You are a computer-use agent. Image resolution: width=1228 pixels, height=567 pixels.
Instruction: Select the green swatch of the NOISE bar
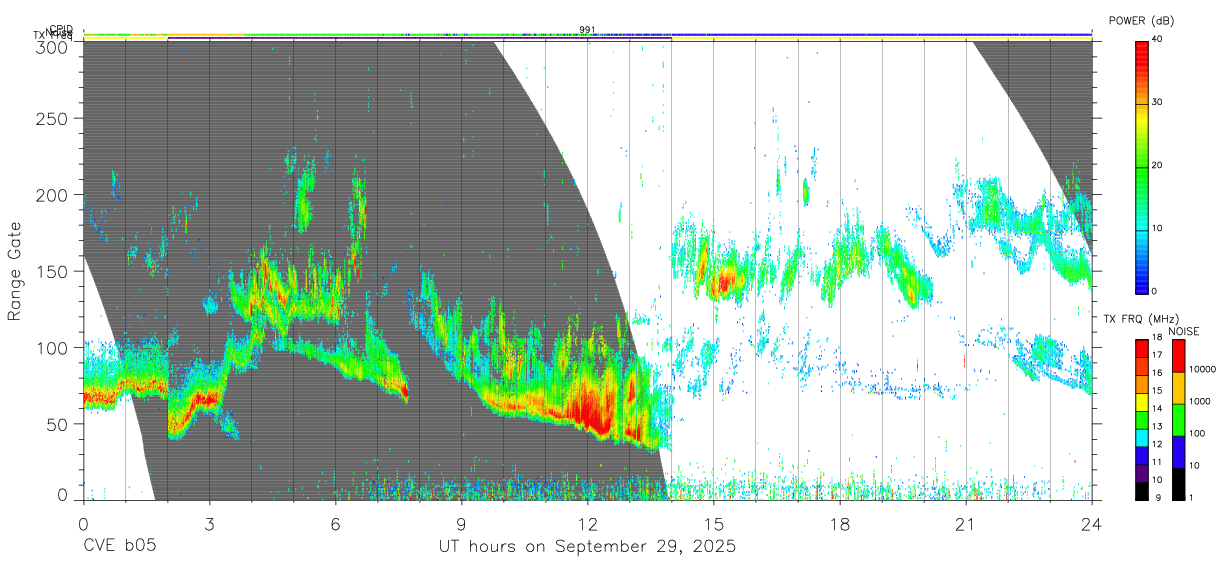1178,419
